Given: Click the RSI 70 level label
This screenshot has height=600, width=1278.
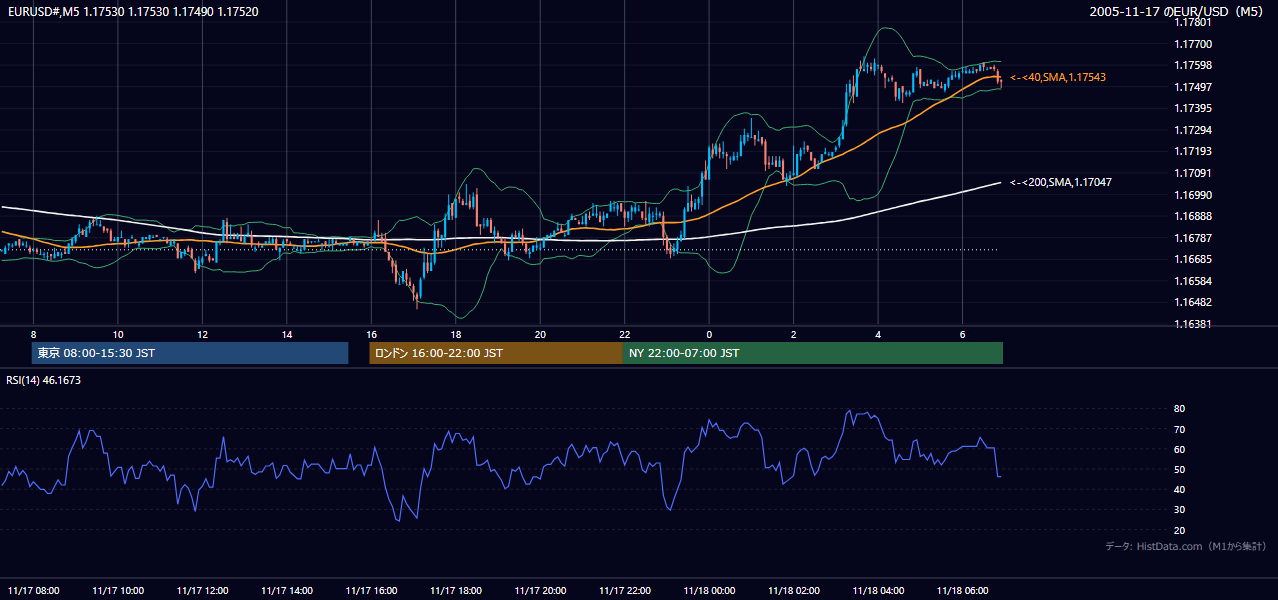Looking at the screenshot, I should 1180,429.
